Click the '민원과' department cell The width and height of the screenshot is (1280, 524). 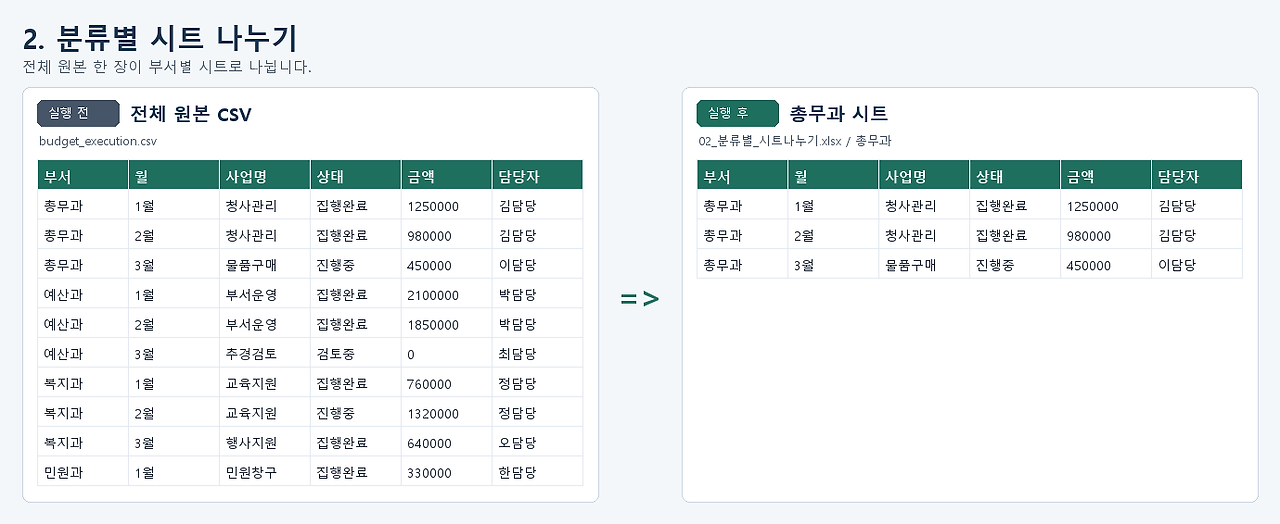coord(83,472)
